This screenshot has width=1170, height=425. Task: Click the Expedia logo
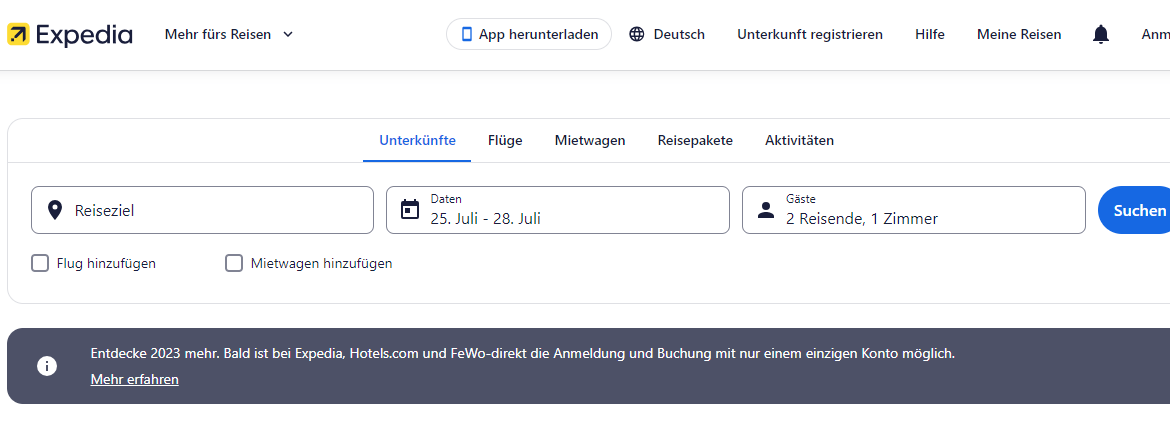point(69,35)
